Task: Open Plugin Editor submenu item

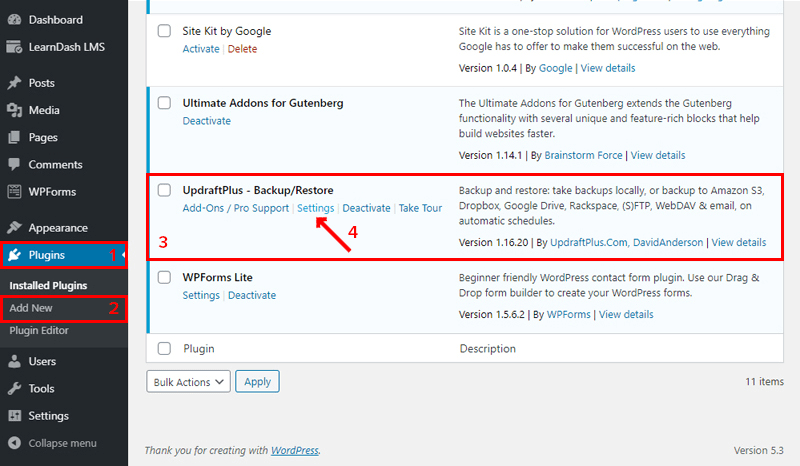Action: coord(39,330)
